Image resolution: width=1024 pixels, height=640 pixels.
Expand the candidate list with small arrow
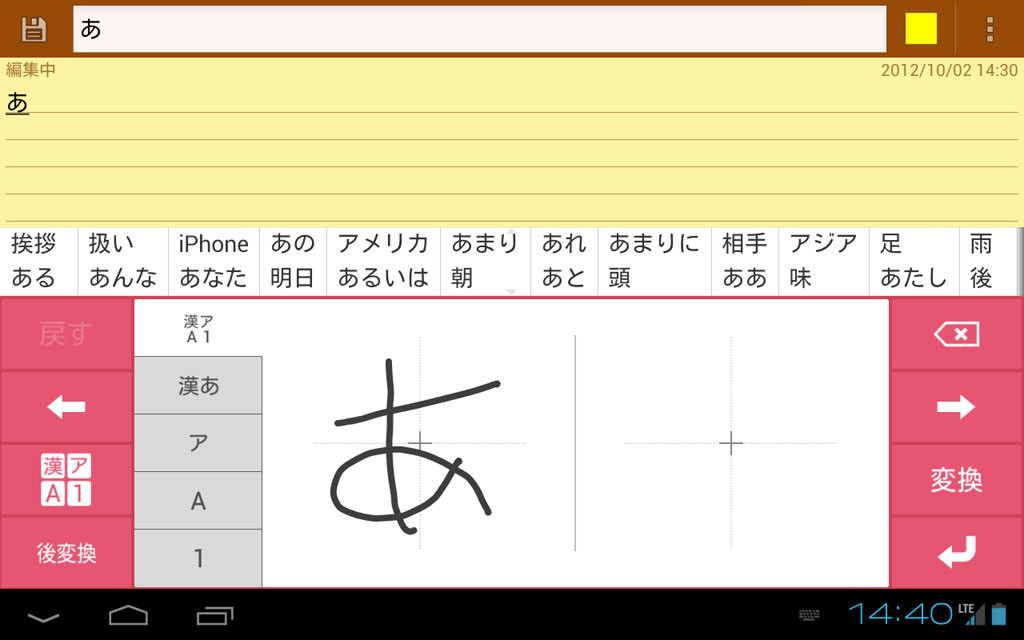tap(511, 291)
